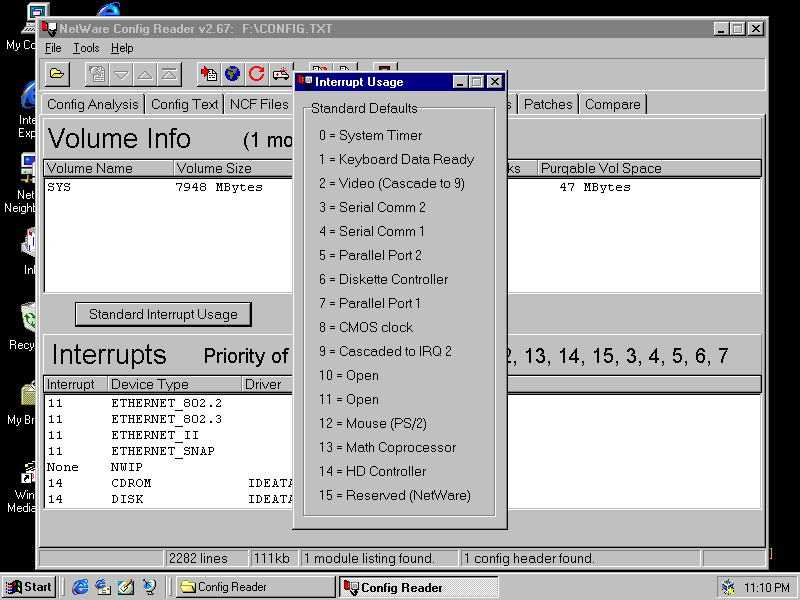
Task: Click the 7948 MBytes volume size value
Action: pos(219,187)
